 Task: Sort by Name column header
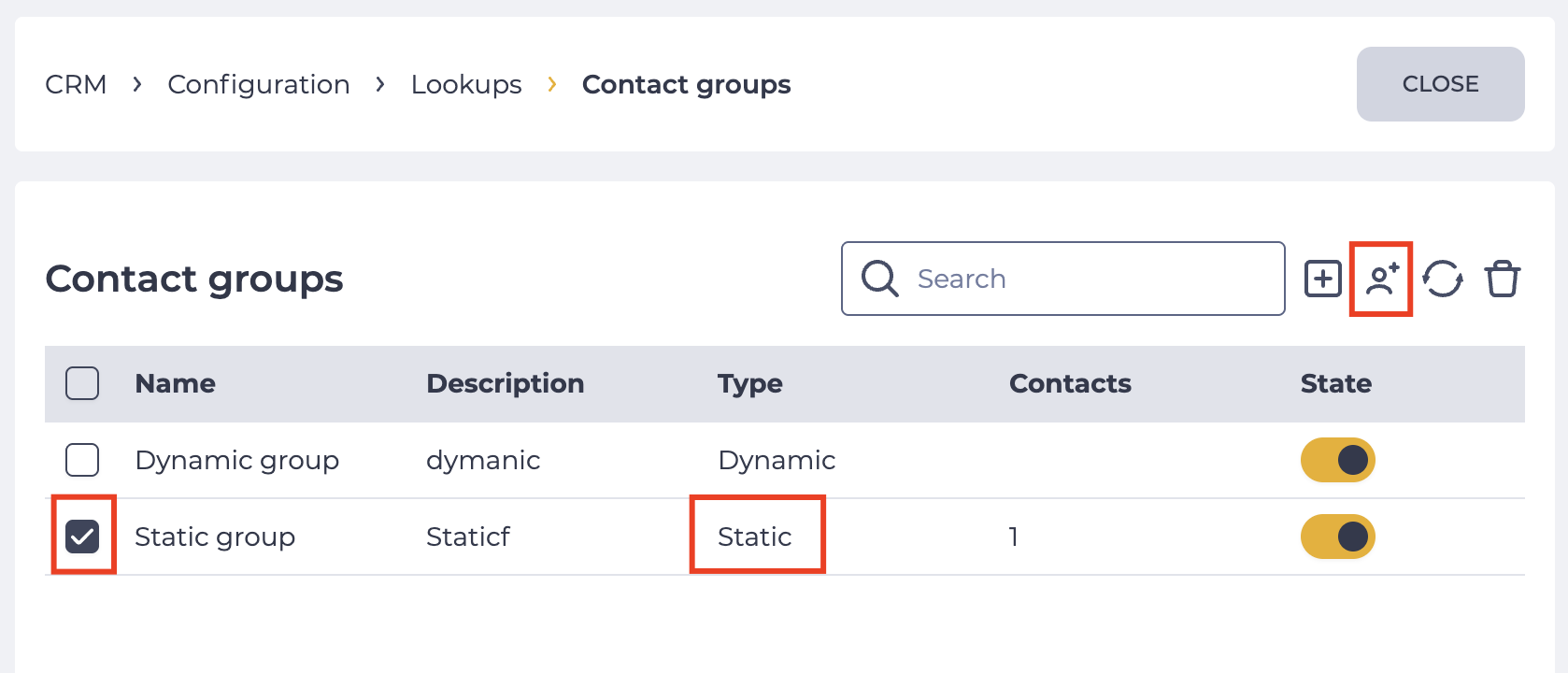point(175,383)
